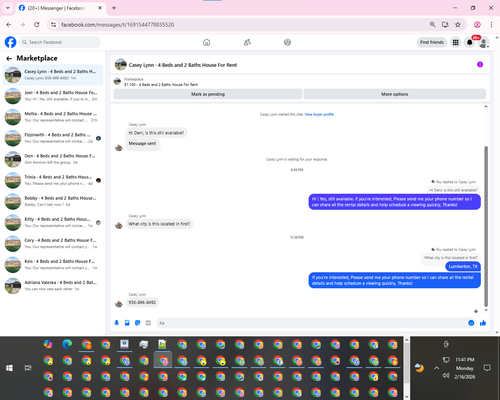The width and height of the screenshot is (500, 400).
Task: Focus the Search Facebook field
Action: 60,42
